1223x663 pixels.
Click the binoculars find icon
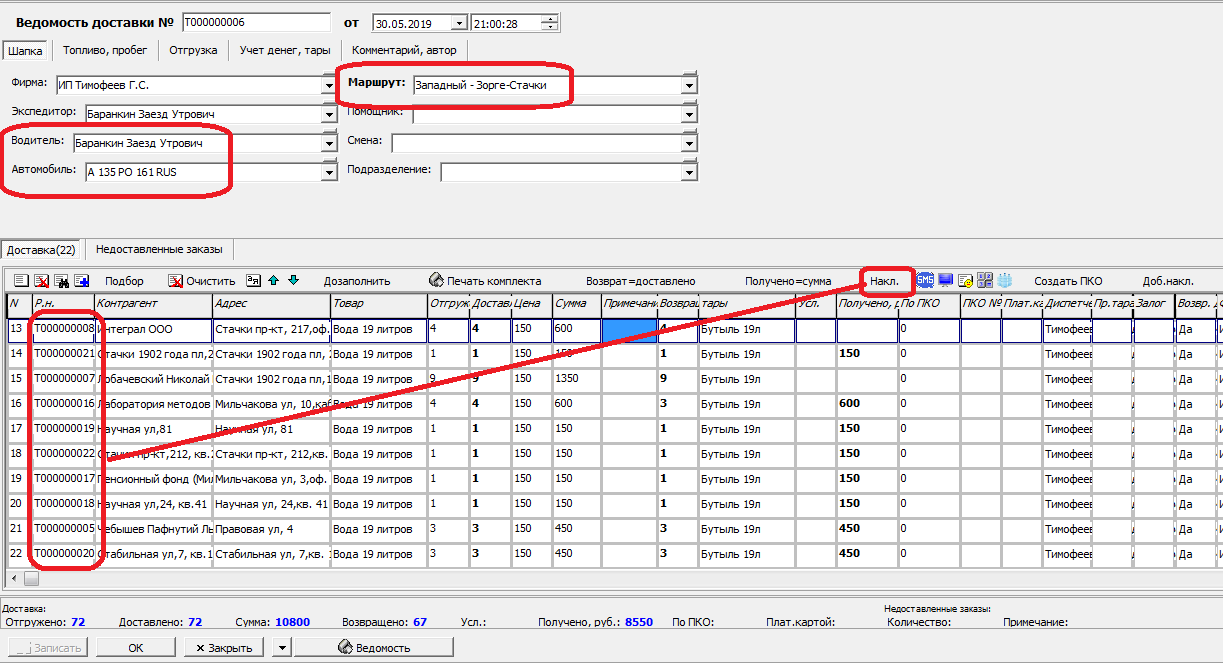(61, 281)
